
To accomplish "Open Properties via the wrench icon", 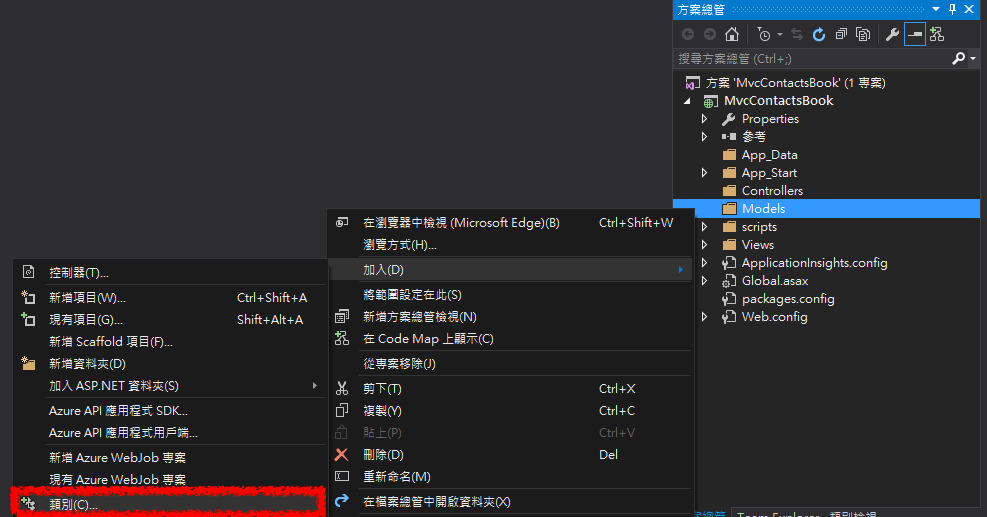I will 892,35.
